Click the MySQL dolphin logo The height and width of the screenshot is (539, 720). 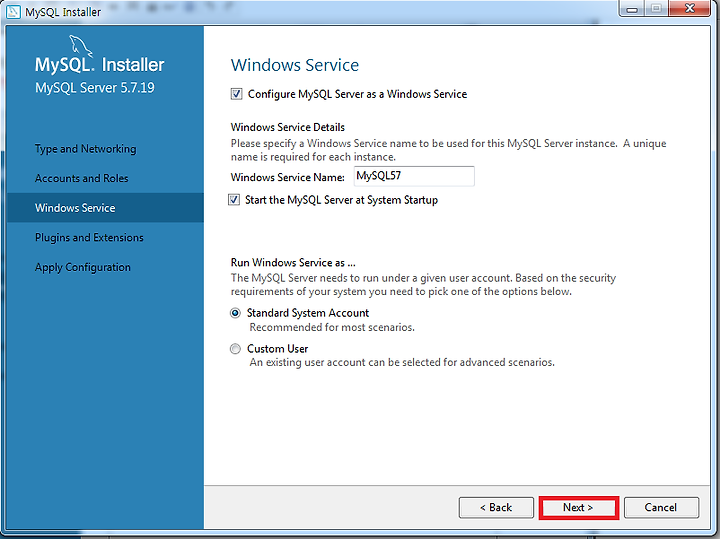(x=80, y=46)
